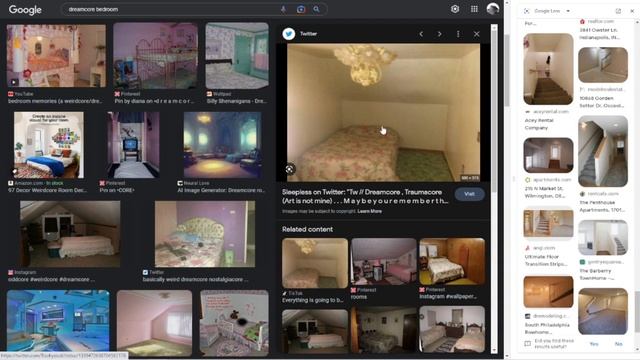640x360 pixels.
Task: Open the three-dot more options menu in the preview
Action: [x=458, y=34]
